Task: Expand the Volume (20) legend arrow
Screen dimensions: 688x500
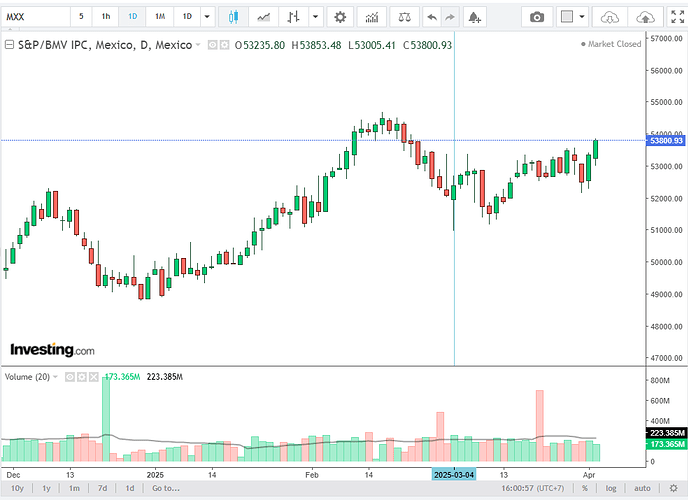Action: tap(55, 377)
